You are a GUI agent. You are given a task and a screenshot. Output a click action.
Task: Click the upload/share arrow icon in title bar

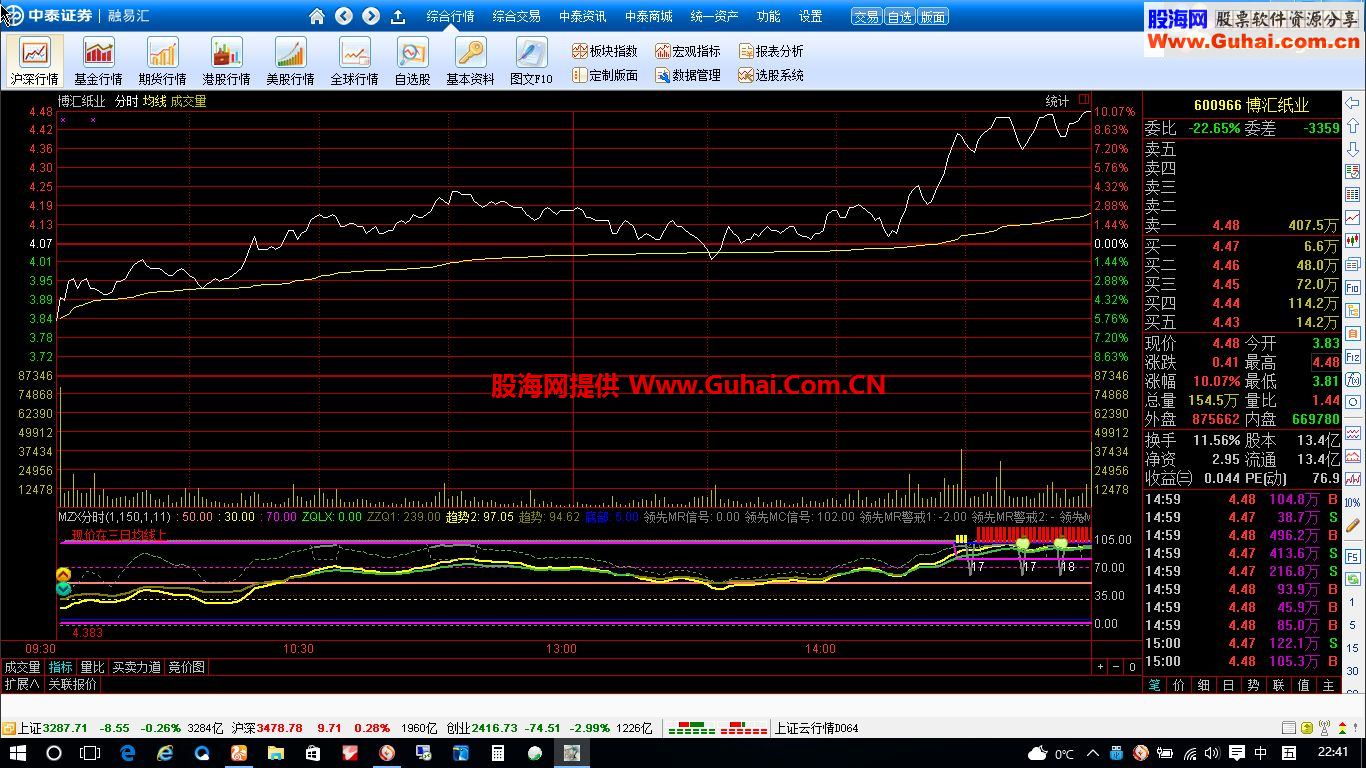398,16
